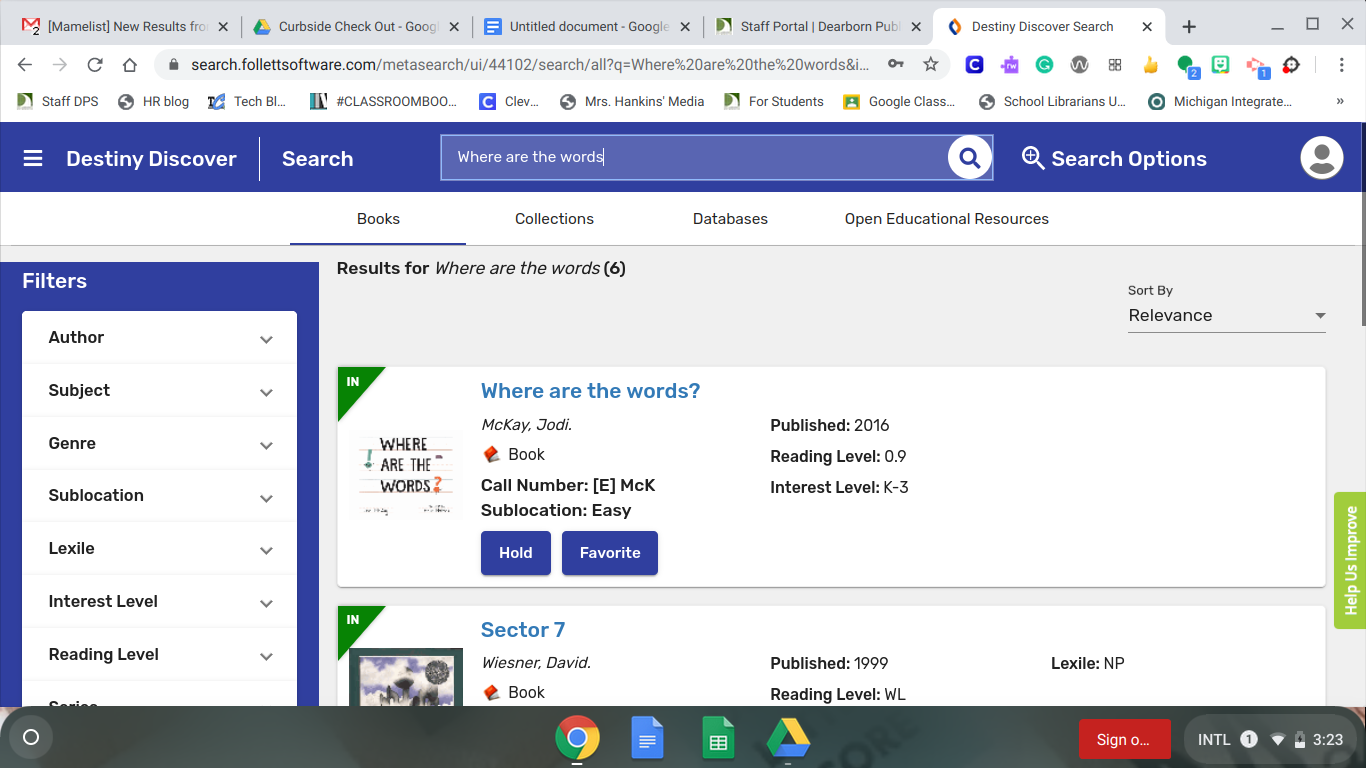This screenshot has height=768, width=1366.
Task: Place a Hold on Where are the words?
Action: [x=516, y=553]
